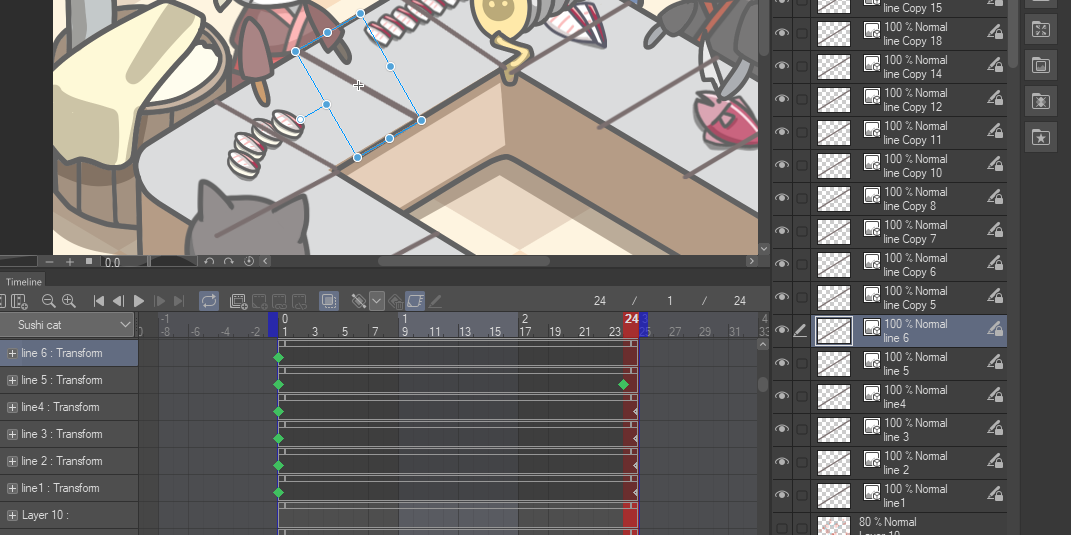This screenshot has width=1071, height=535.
Task: Toggle the onion skin button
Action: 329,301
